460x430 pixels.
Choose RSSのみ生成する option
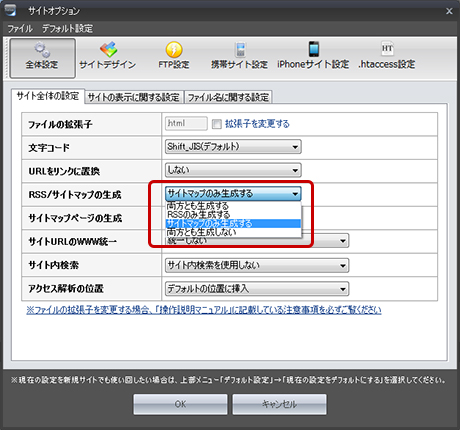tap(233, 215)
